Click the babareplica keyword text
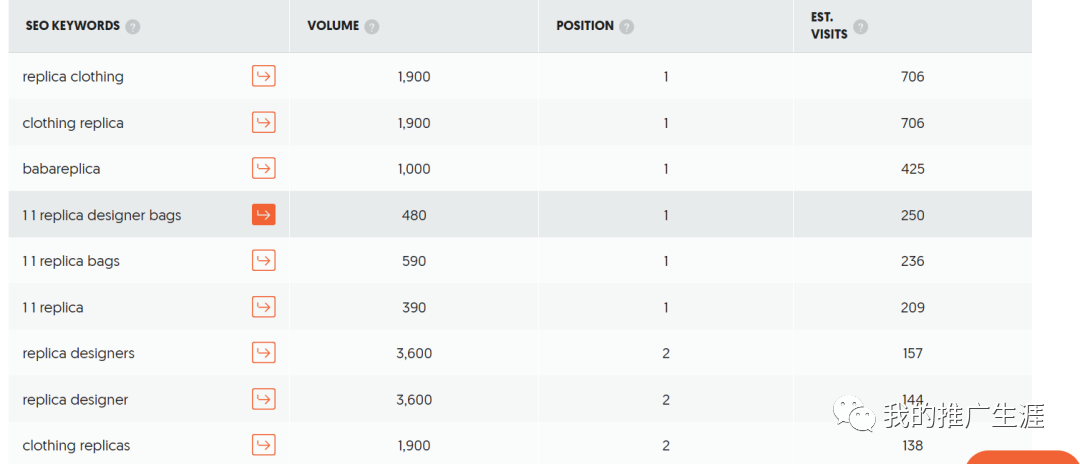Viewport: 1080px width, 464px height. (x=61, y=169)
